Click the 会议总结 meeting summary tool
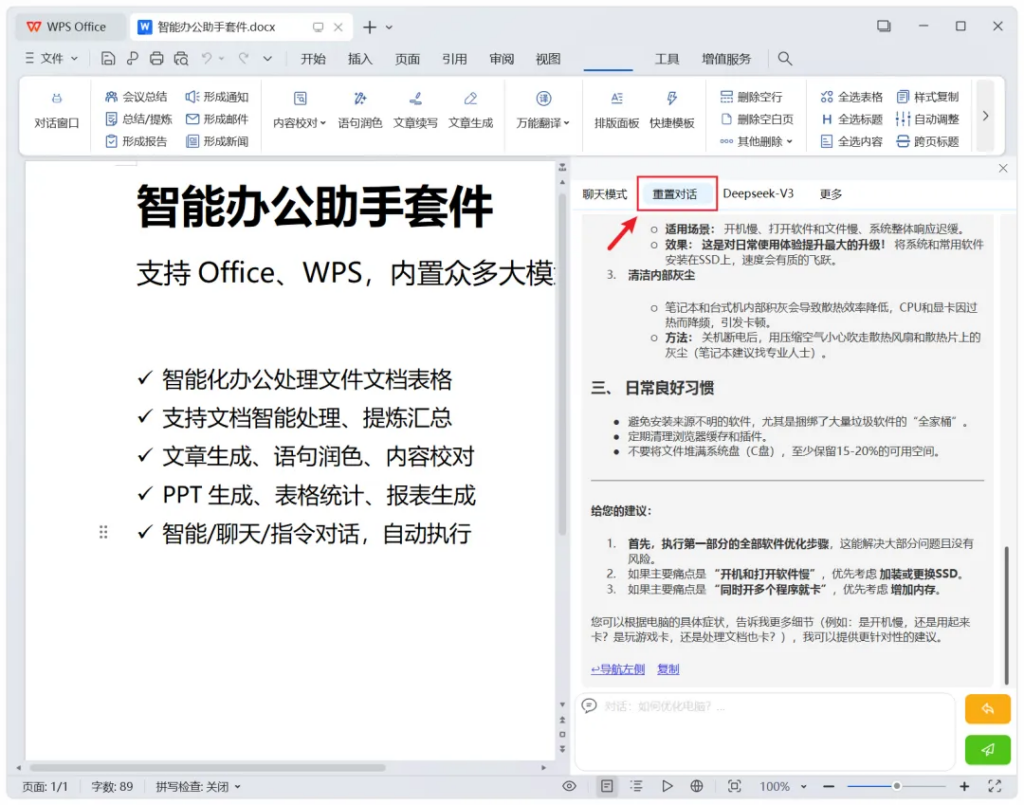 136,97
